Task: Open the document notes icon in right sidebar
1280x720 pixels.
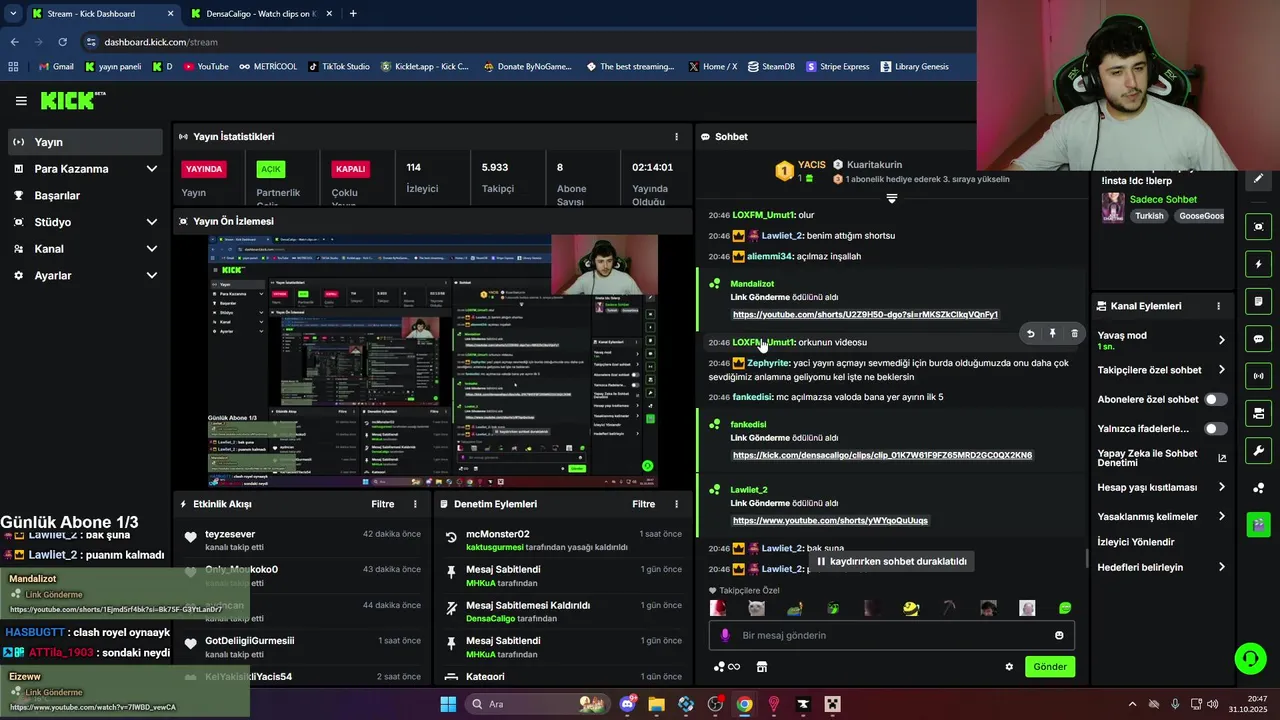Action: (1258, 301)
